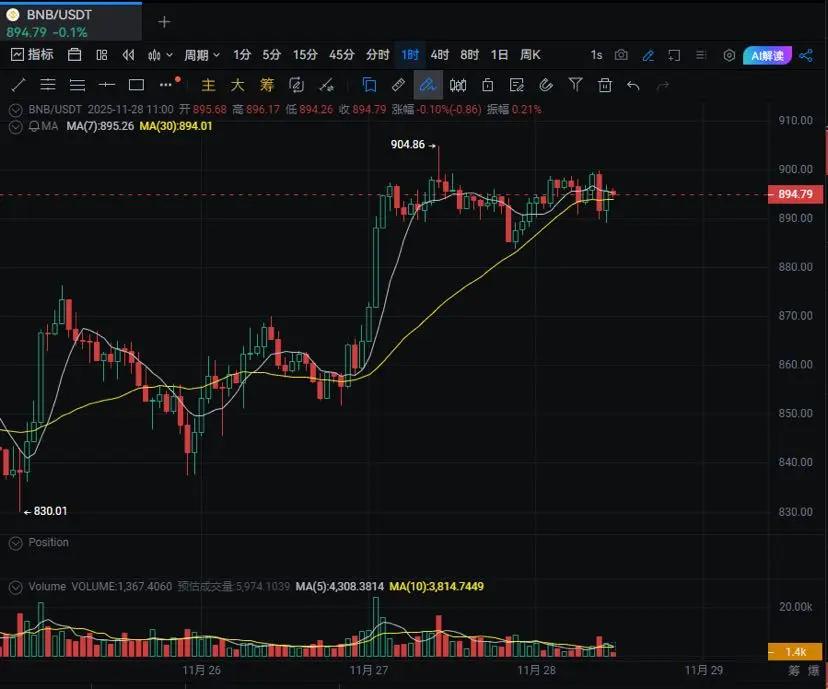This screenshot has width=828, height=689.
Task: Click the 830.01 low price marker
Action: tap(50, 511)
